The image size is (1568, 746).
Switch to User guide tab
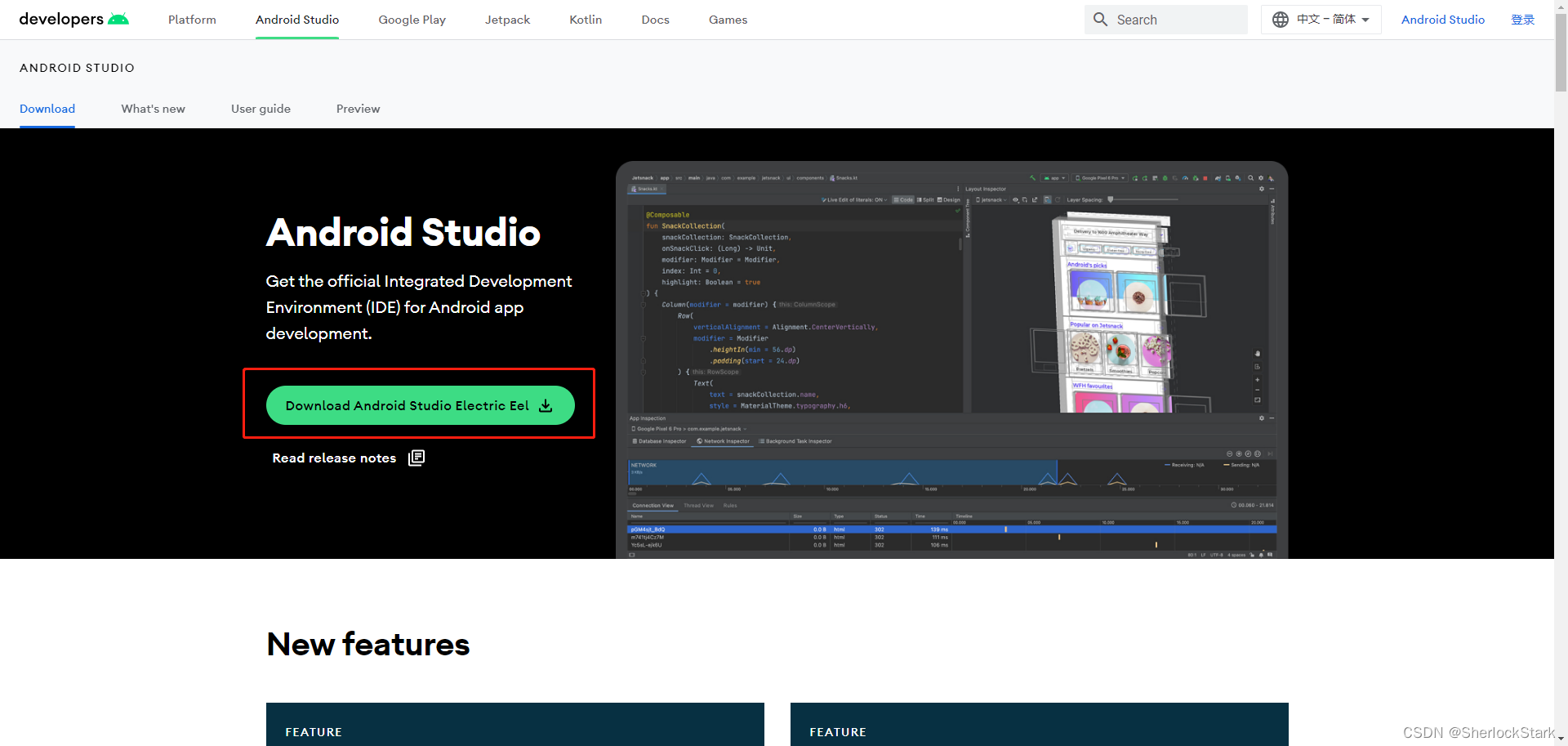(x=261, y=109)
